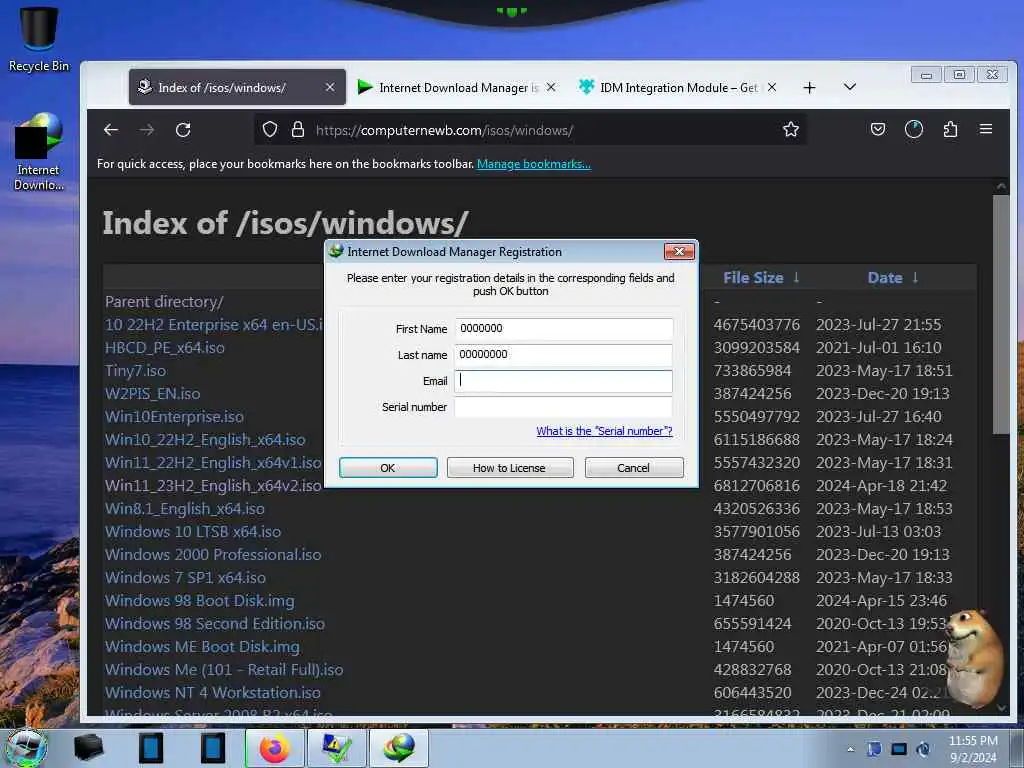
Task: Switch to IDM Integration Module tab
Action: tap(679, 88)
